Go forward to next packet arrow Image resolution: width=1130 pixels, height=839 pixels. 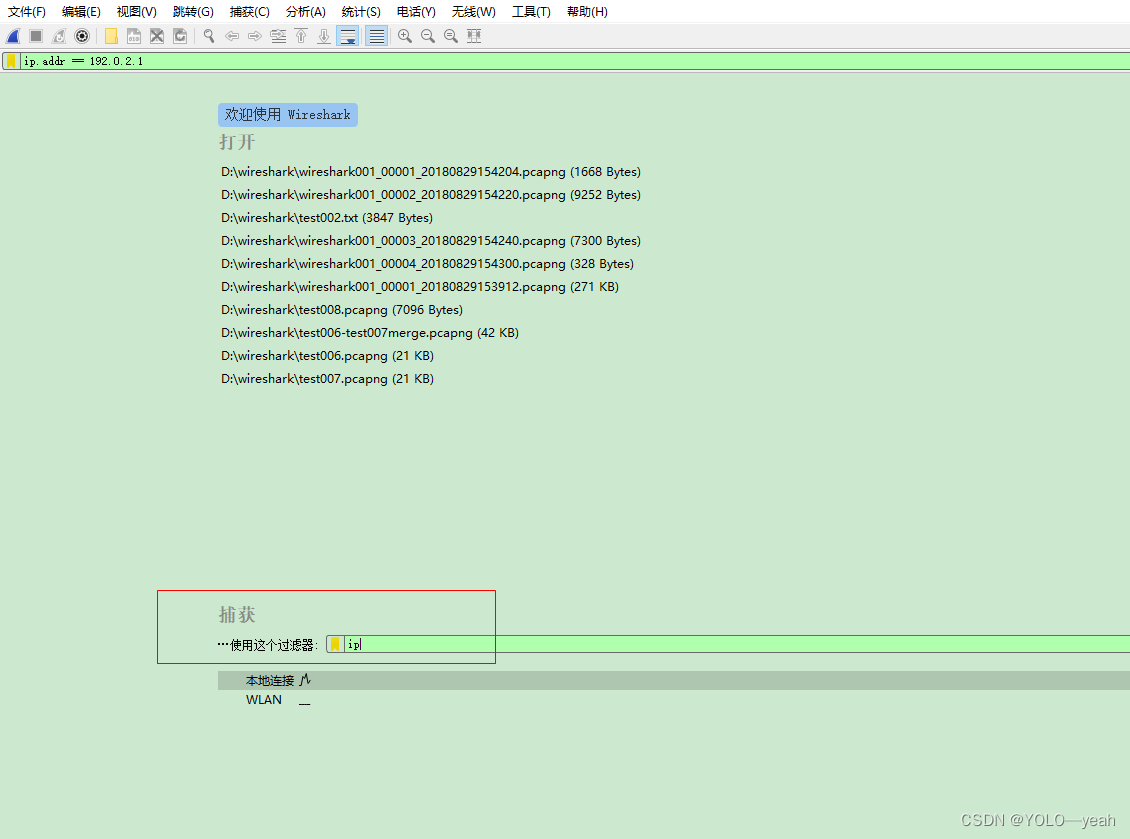(255, 36)
